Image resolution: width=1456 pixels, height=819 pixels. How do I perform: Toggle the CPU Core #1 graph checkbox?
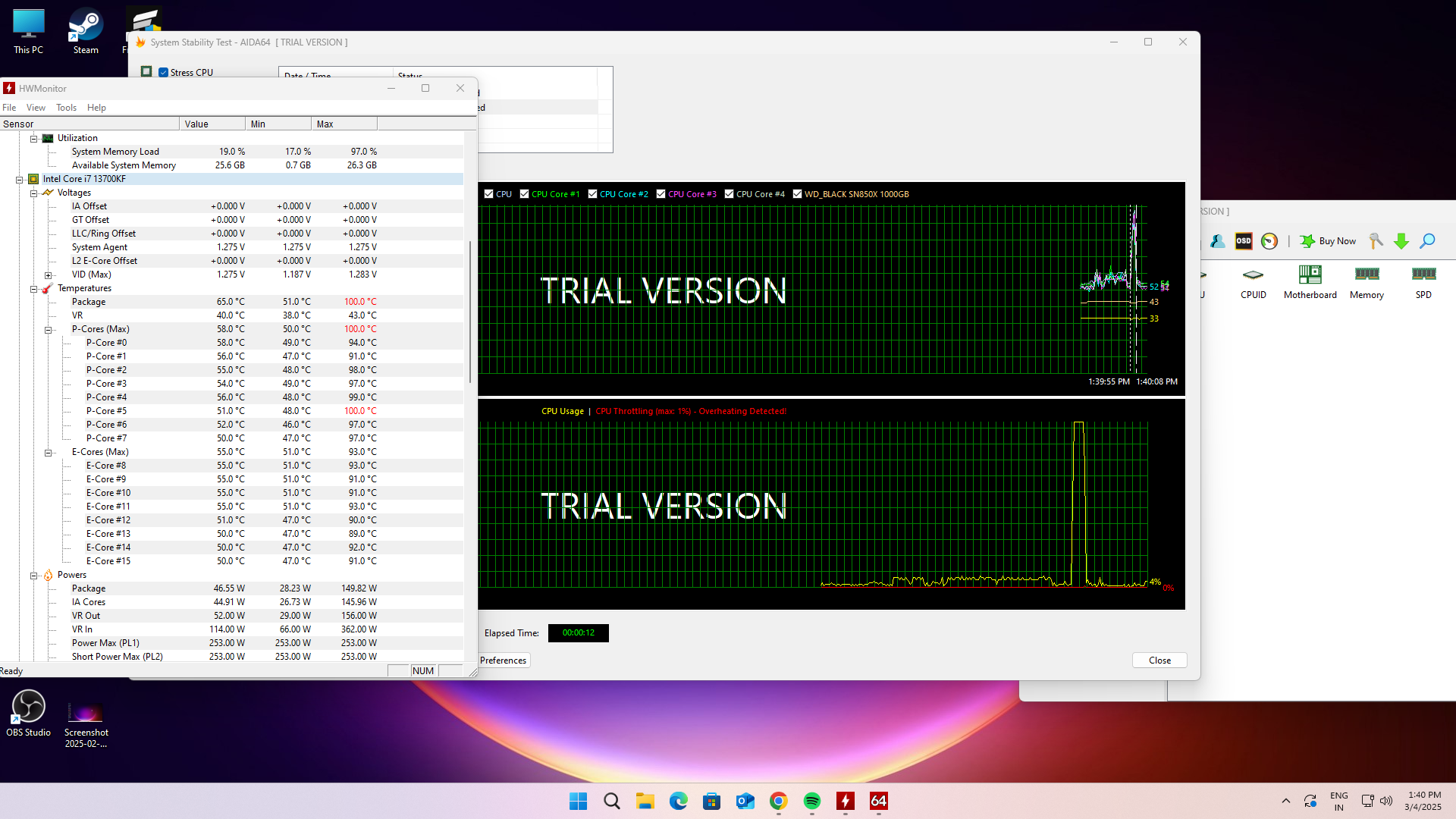[524, 194]
